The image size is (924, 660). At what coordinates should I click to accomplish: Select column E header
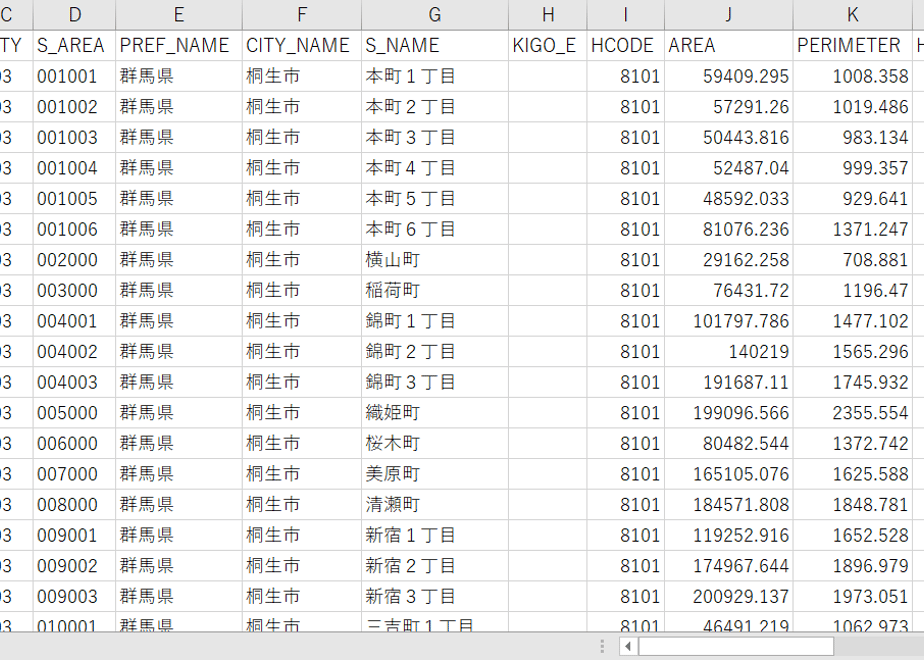click(179, 15)
